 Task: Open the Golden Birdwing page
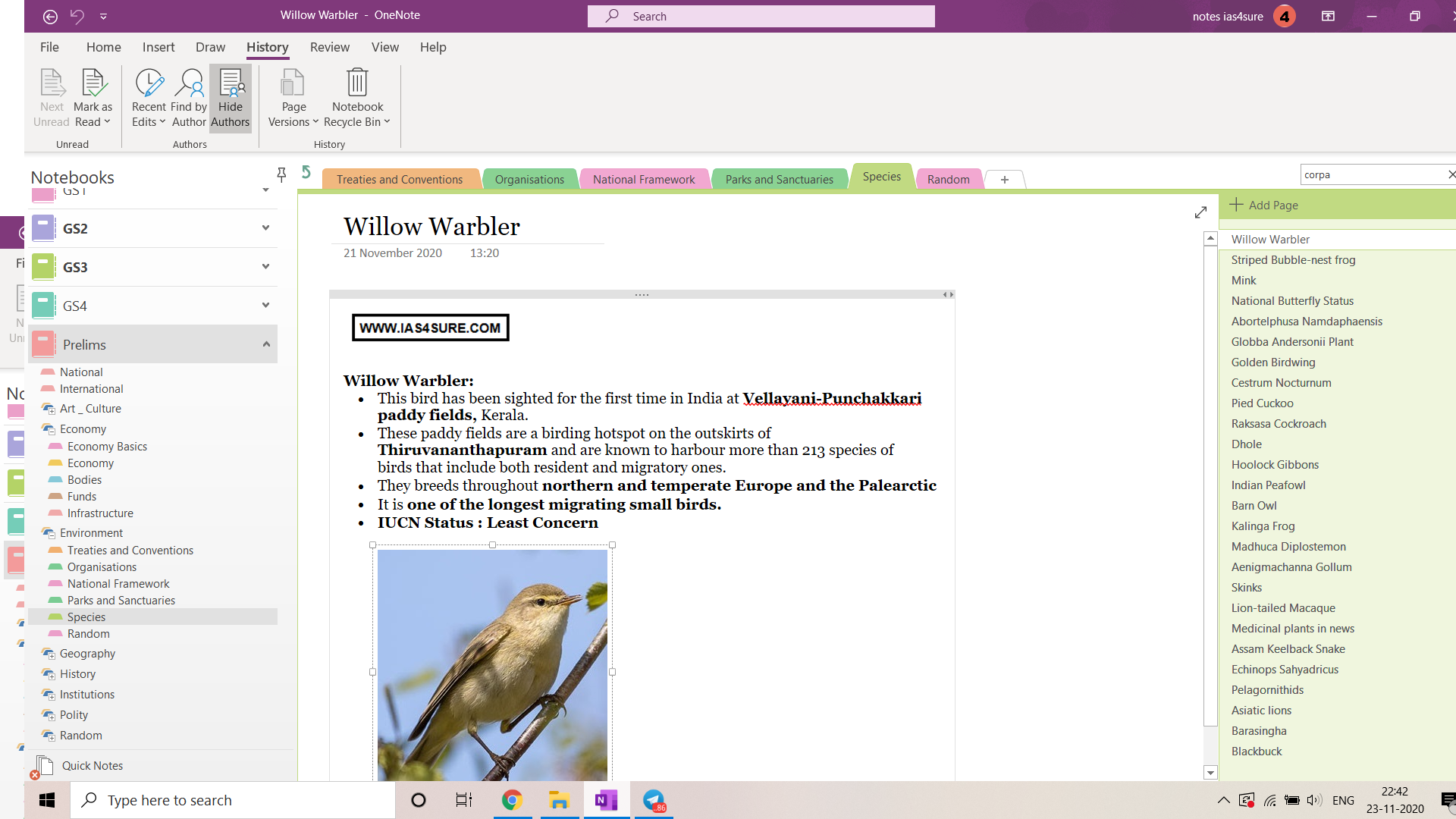pyautogui.click(x=1273, y=362)
